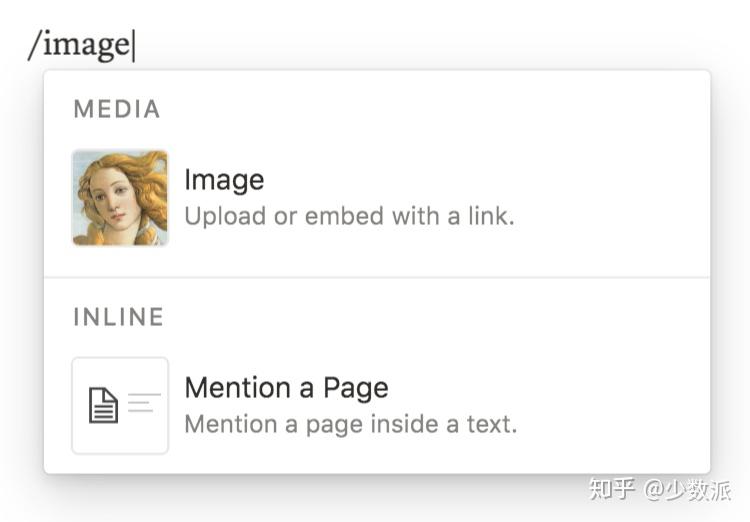Click the MEDIA section header
Image resolution: width=750 pixels, height=522 pixels.
tap(117, 109)
